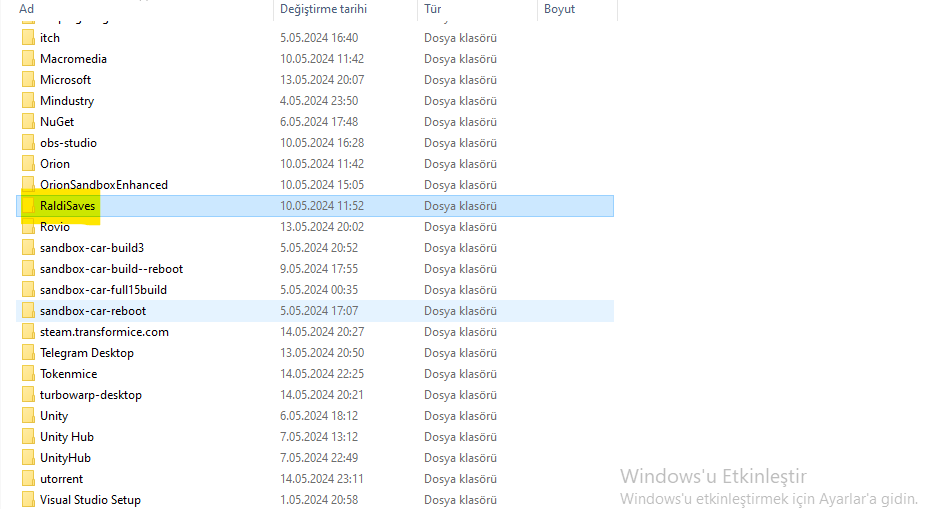Select the OrionSandboxEnhanced folder icon
This screenshot has height=509, width=938.
coord(28,184)
